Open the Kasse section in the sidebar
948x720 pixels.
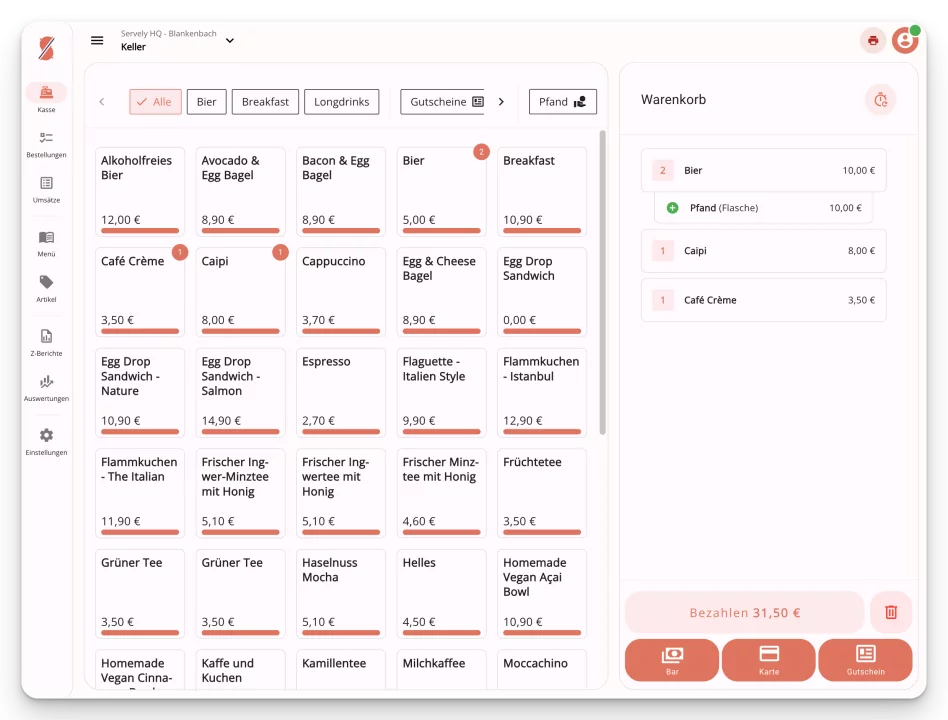[46, 97]
